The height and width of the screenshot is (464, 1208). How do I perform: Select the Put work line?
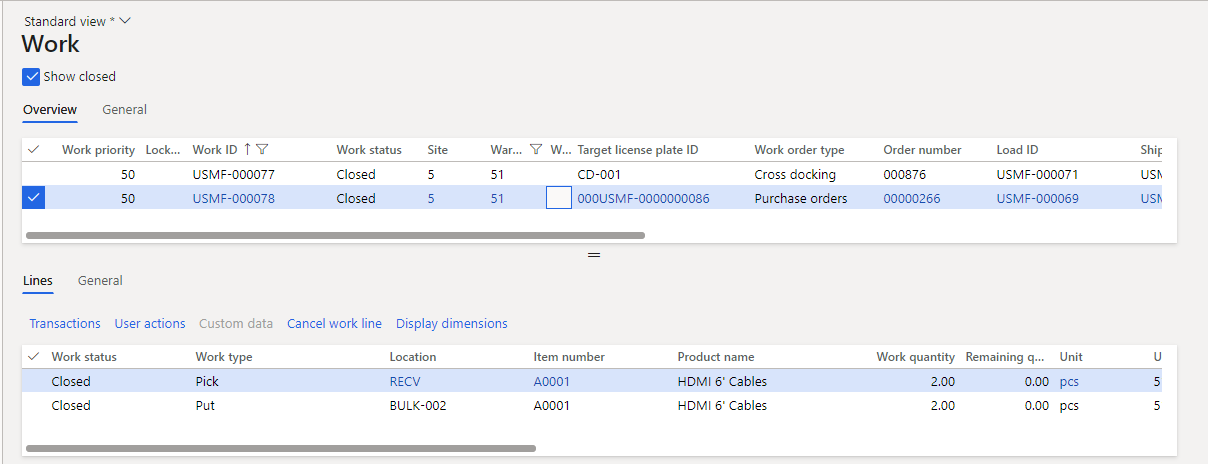tap(590, 405)
